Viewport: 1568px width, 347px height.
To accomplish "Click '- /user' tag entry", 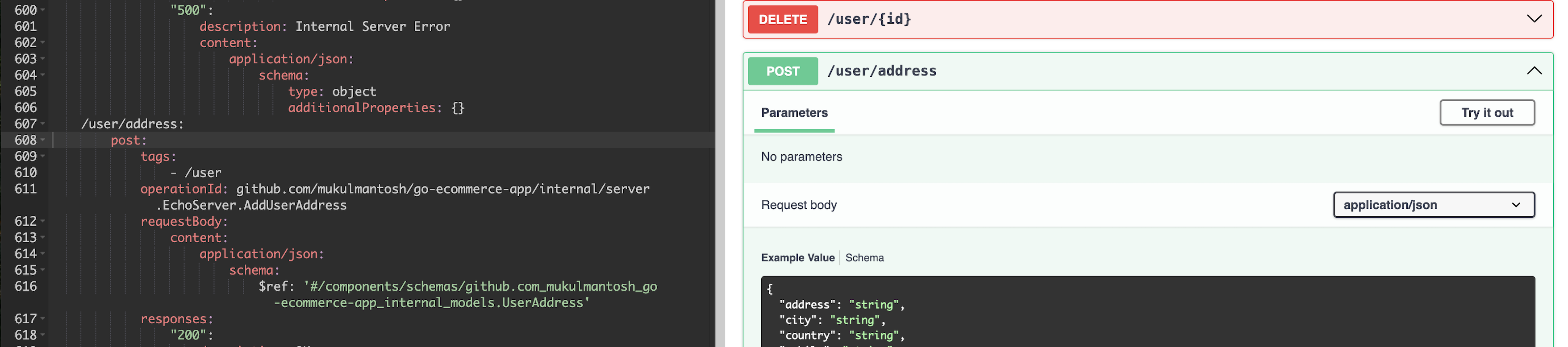I will pos(196,173).
